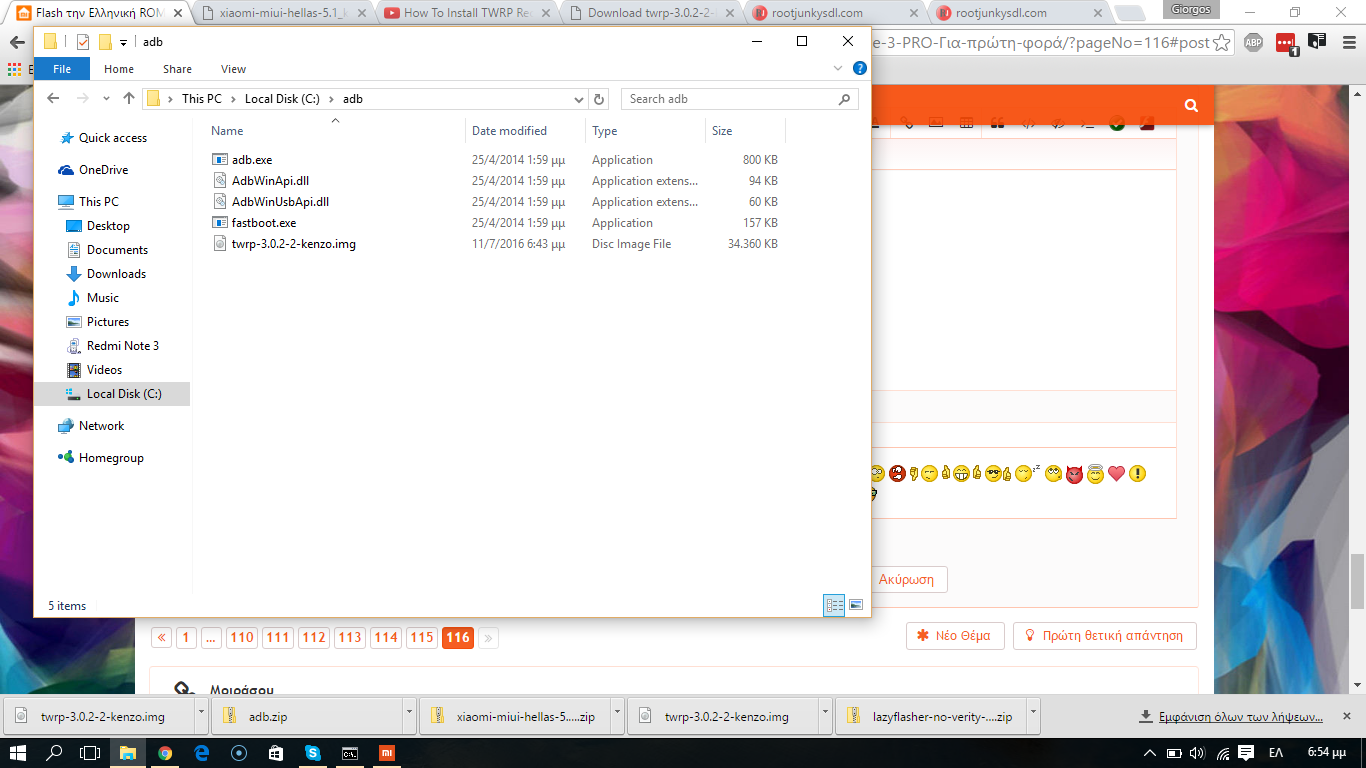Switch Explorer to Large icons view
Image resolution: width=1366 pixels, height=768 pixels.
[856, 605]
